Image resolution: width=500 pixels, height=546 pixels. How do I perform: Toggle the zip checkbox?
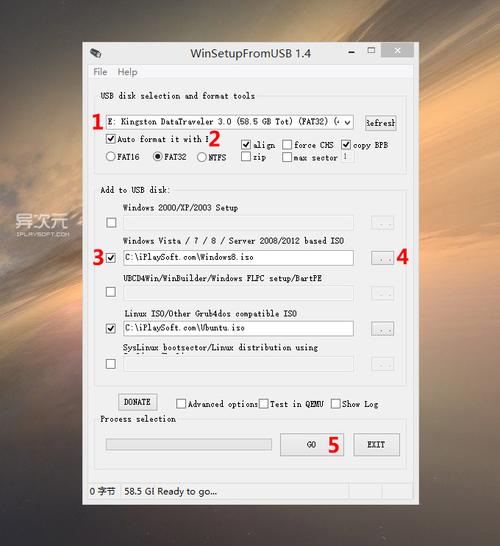pos(246,157)
